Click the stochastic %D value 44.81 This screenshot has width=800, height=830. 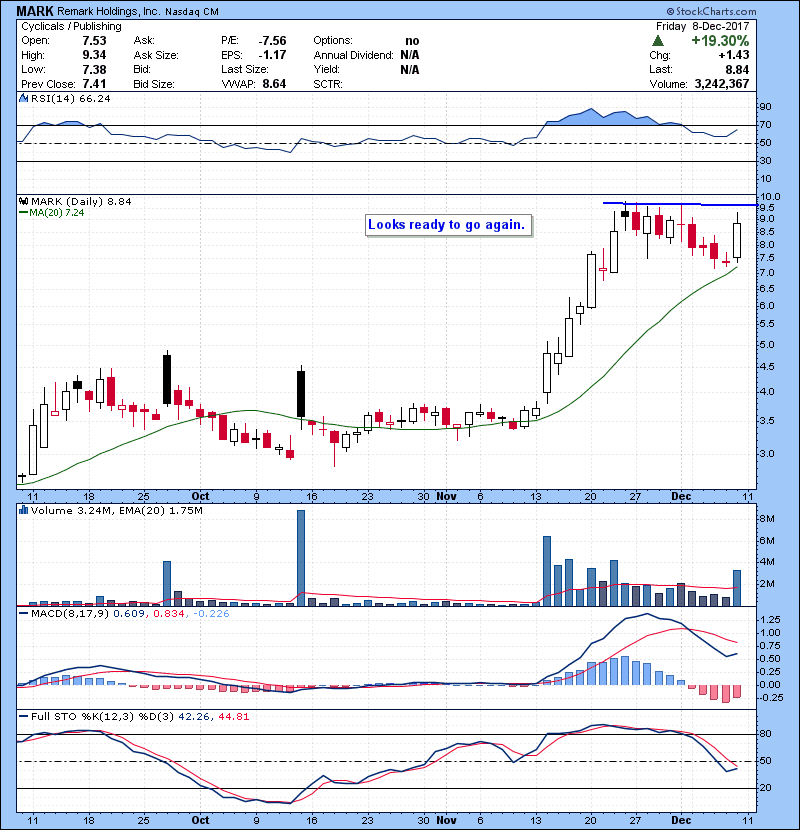tap(233, 717)
